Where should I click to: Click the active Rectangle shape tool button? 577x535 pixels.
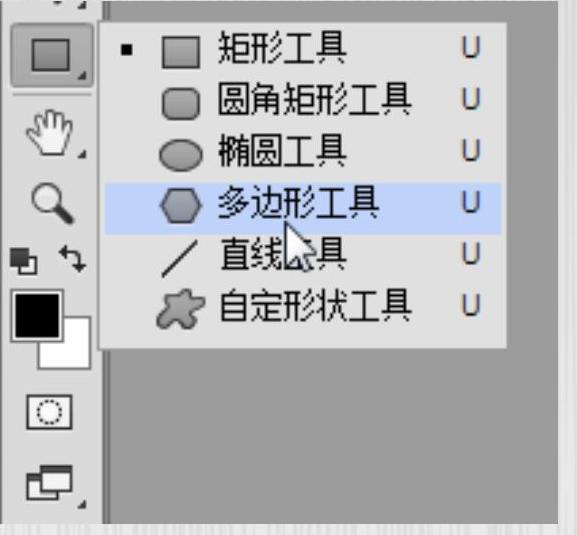point(51,55)
